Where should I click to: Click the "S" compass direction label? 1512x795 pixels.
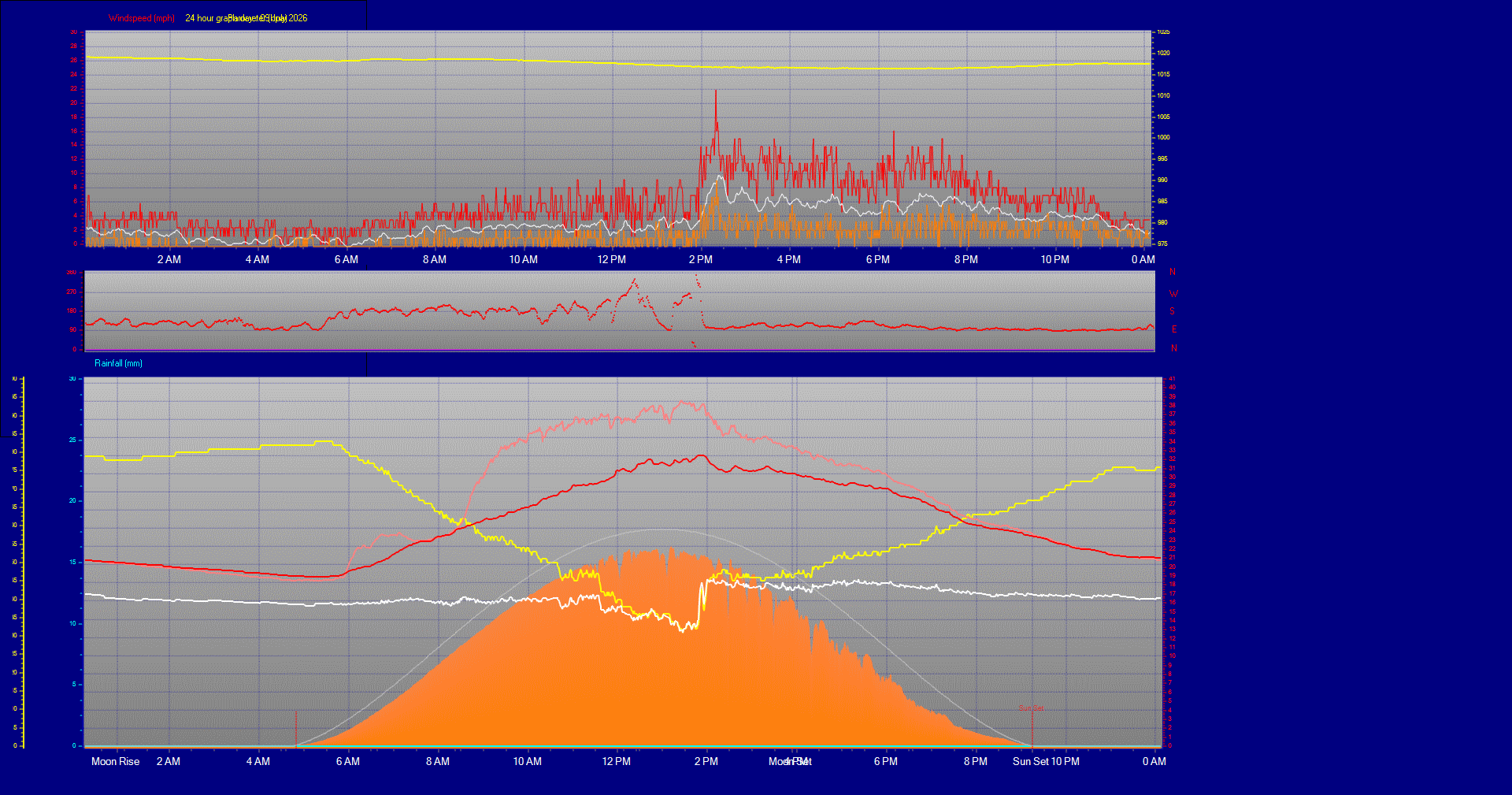tap(1172, 311)
